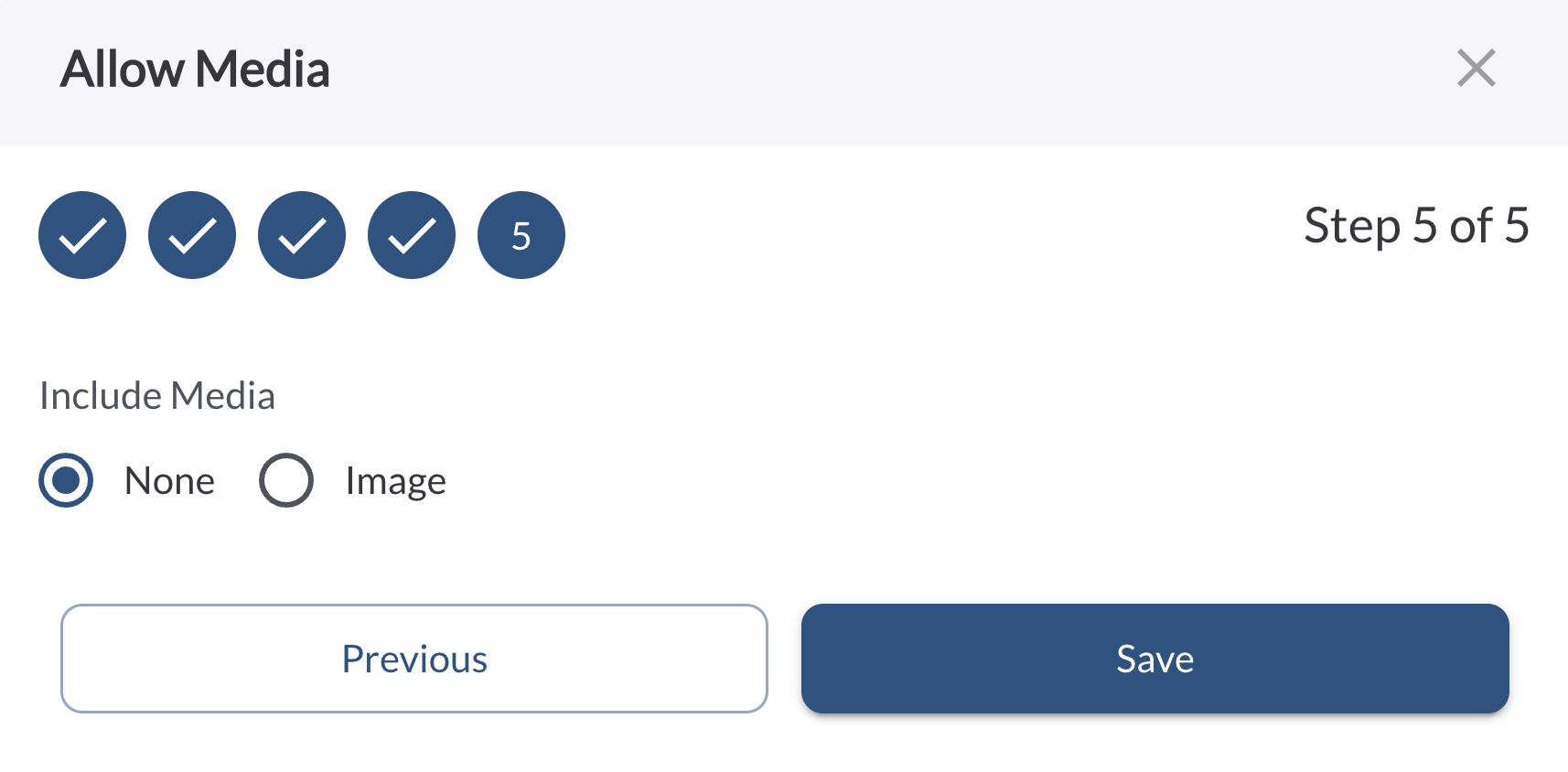Open the third completed step circle

[302, 235]
